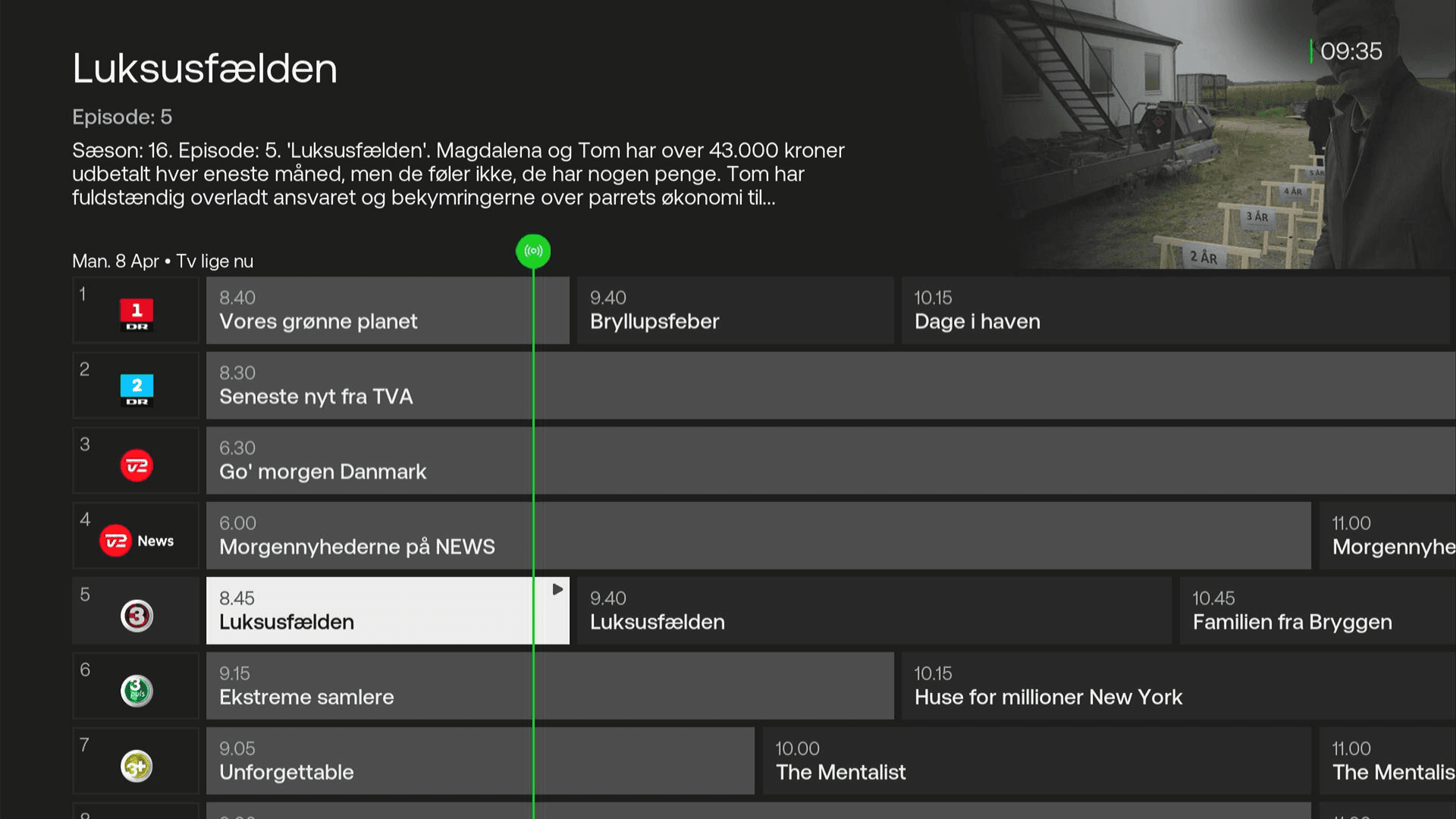This screenshot has height=819, width=1456.
Task: Select the TV3+ channel logo in row 7
Action: pyautogui.click(x=136, y=766)
